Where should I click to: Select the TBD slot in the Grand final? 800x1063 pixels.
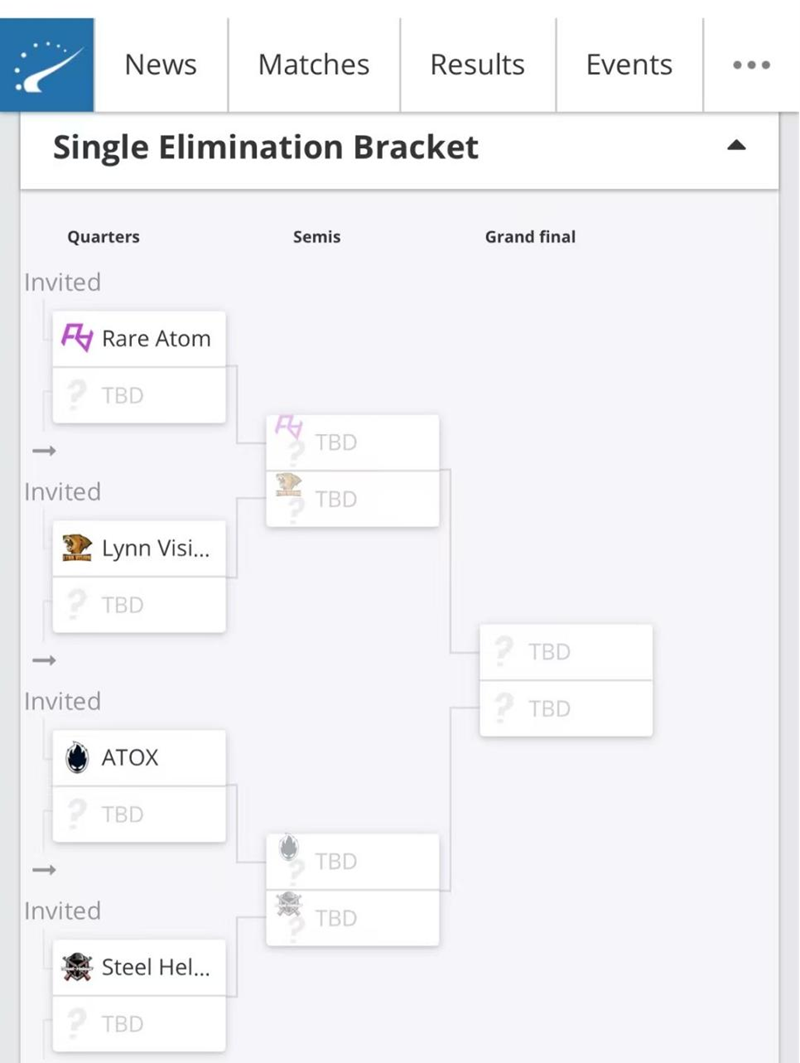[566, 651]
